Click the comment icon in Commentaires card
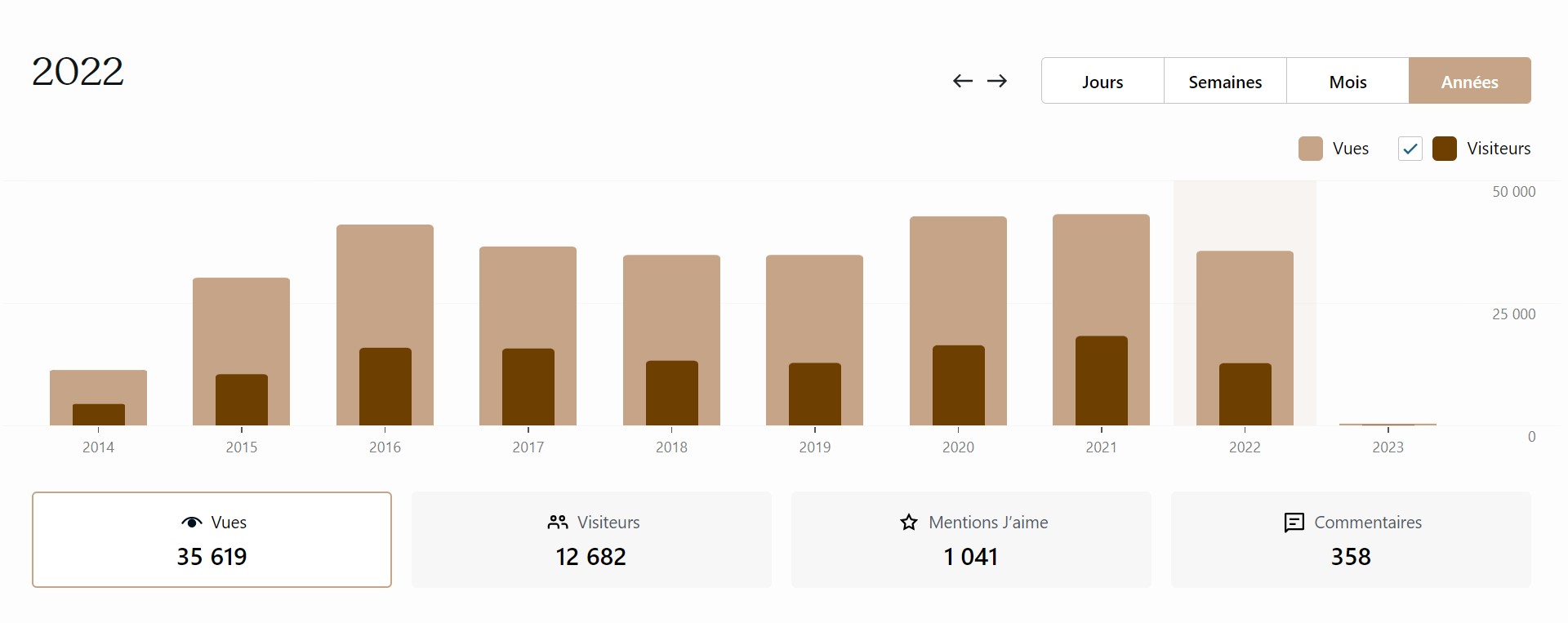1568x623 pixels. (1294, 523)
